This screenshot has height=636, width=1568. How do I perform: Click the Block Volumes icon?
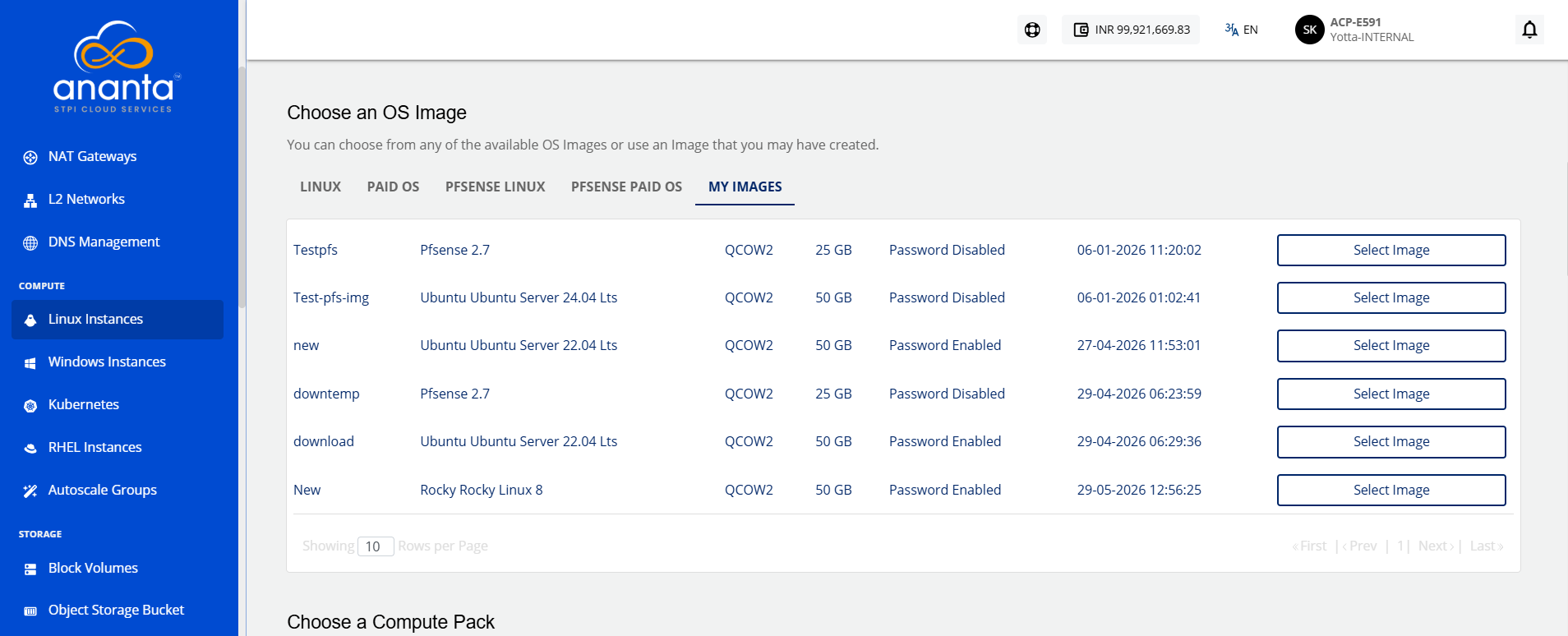coord(30,569)
